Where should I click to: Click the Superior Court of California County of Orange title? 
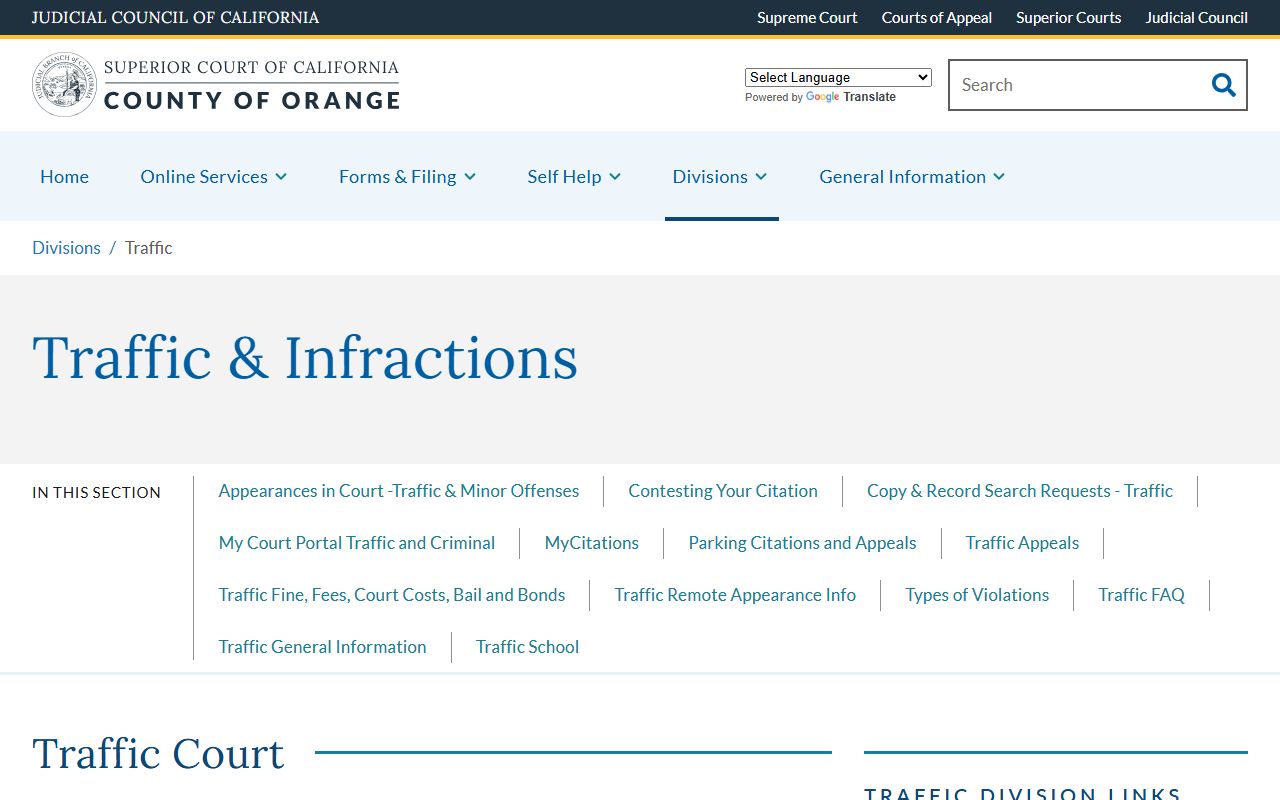251,85
